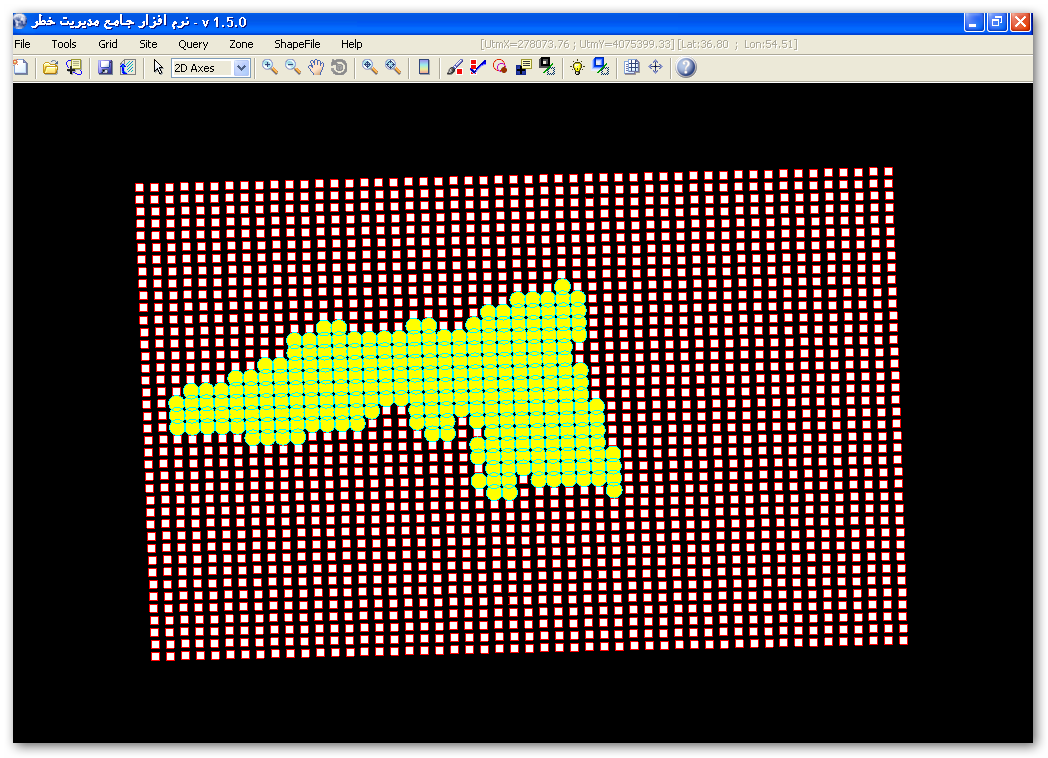Expand the 2D Axes dropdown
This screenshot has width=1048, height=758.
tap(241, 68)
